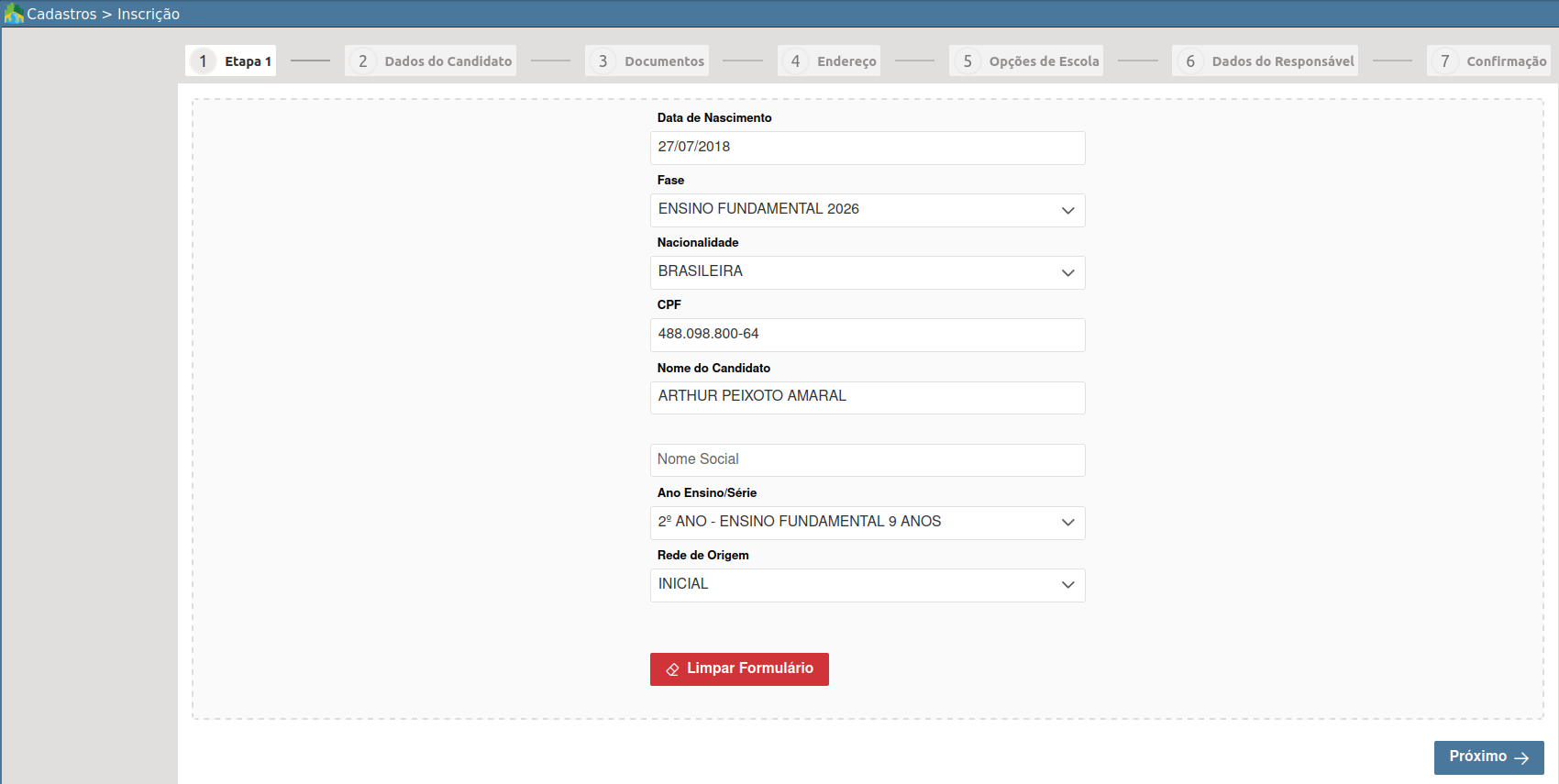Click the step 5 number circle

pyautogui.click(x=967, y=61)
